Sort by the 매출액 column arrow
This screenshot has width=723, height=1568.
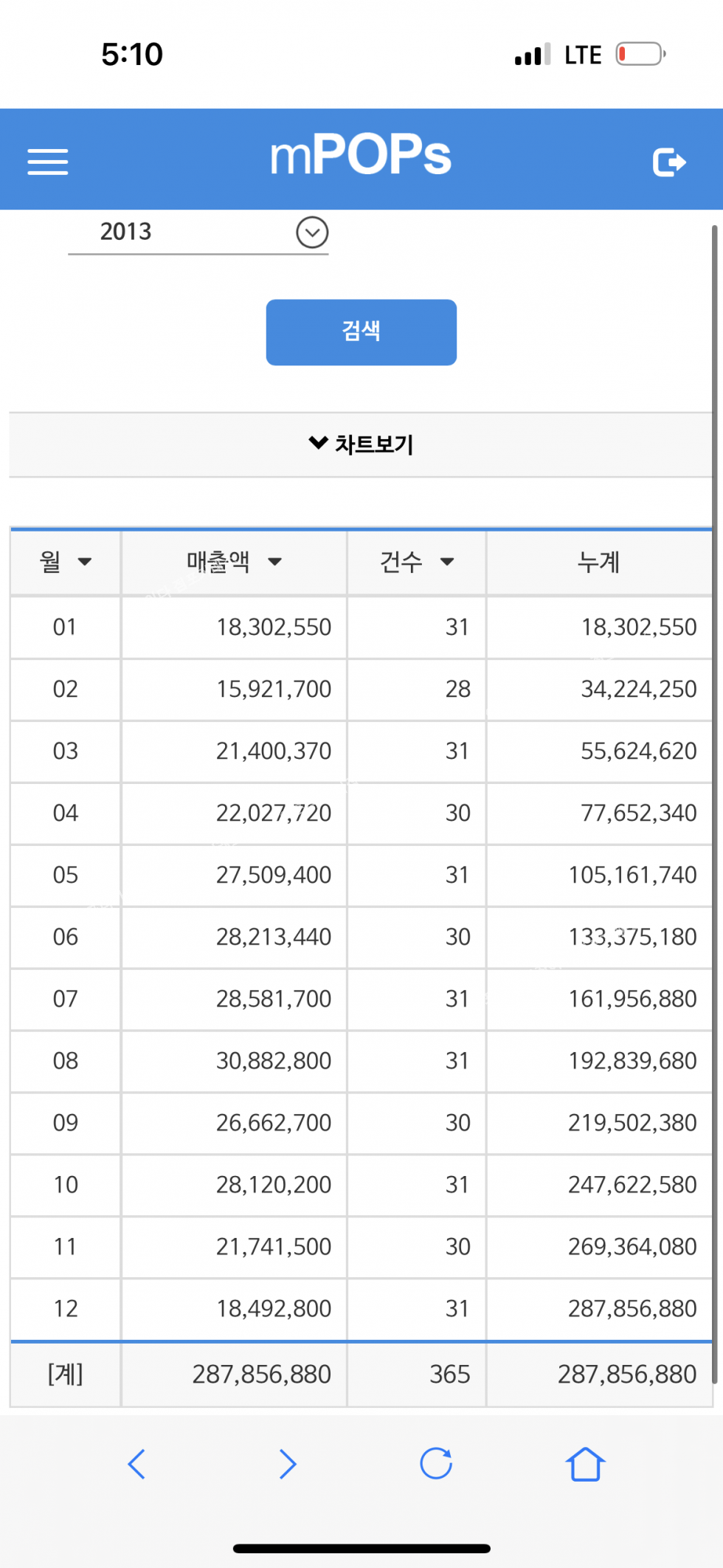[x=275, y=563]
